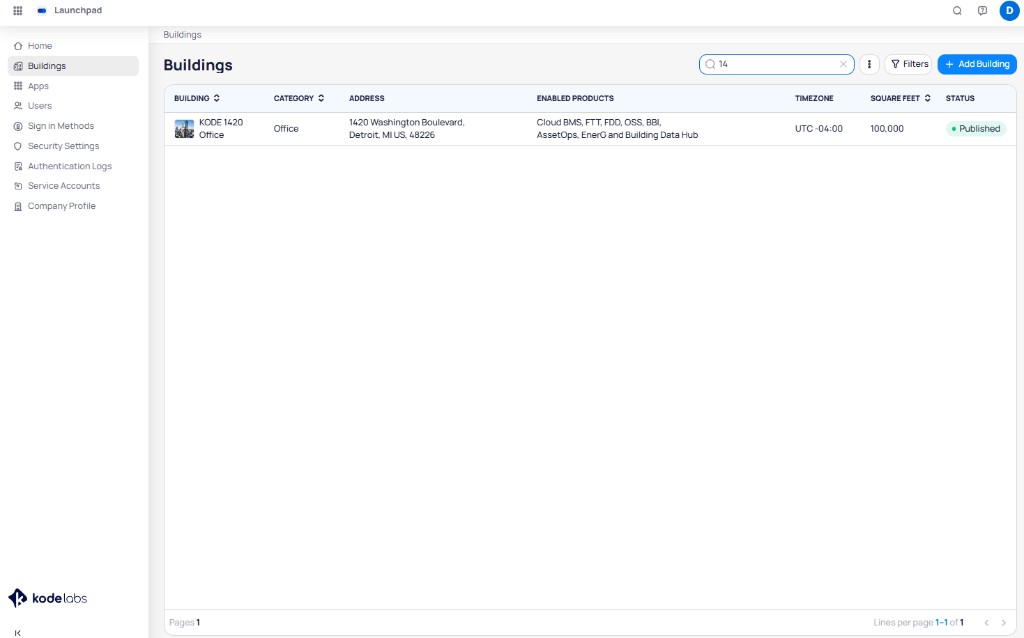
Task: Open Users page in sidebar
Action: pyautogui.click(x=73, y=106)
